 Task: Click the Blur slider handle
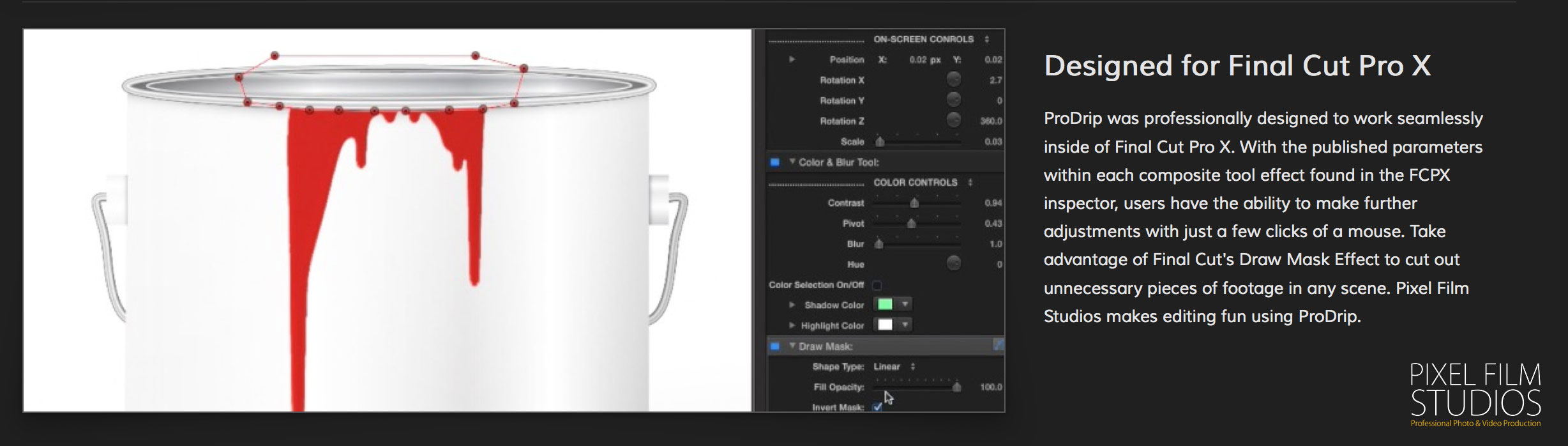879,243
